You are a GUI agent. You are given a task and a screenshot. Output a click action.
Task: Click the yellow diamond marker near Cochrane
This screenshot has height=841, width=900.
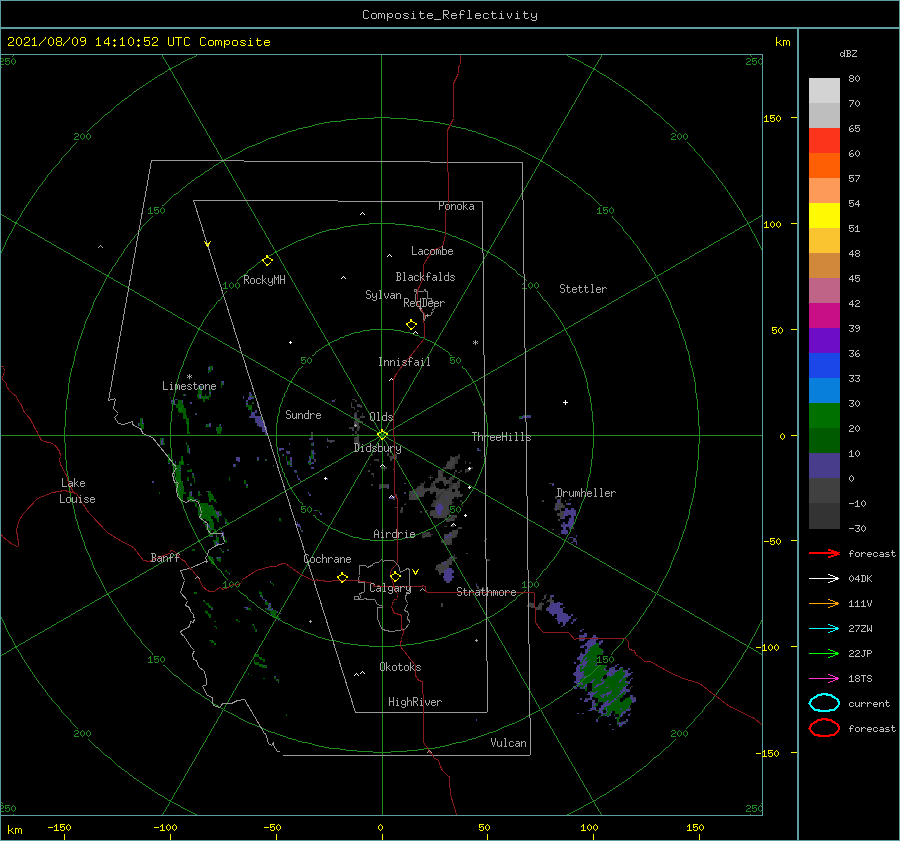point(342,577)
